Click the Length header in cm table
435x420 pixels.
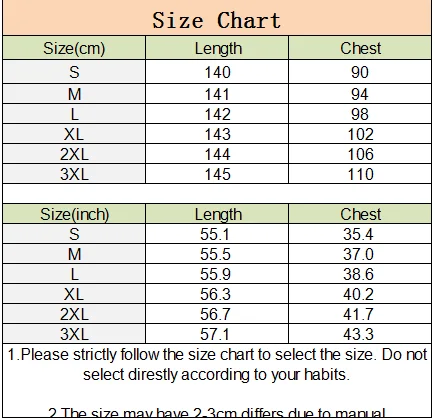point(218,49)
